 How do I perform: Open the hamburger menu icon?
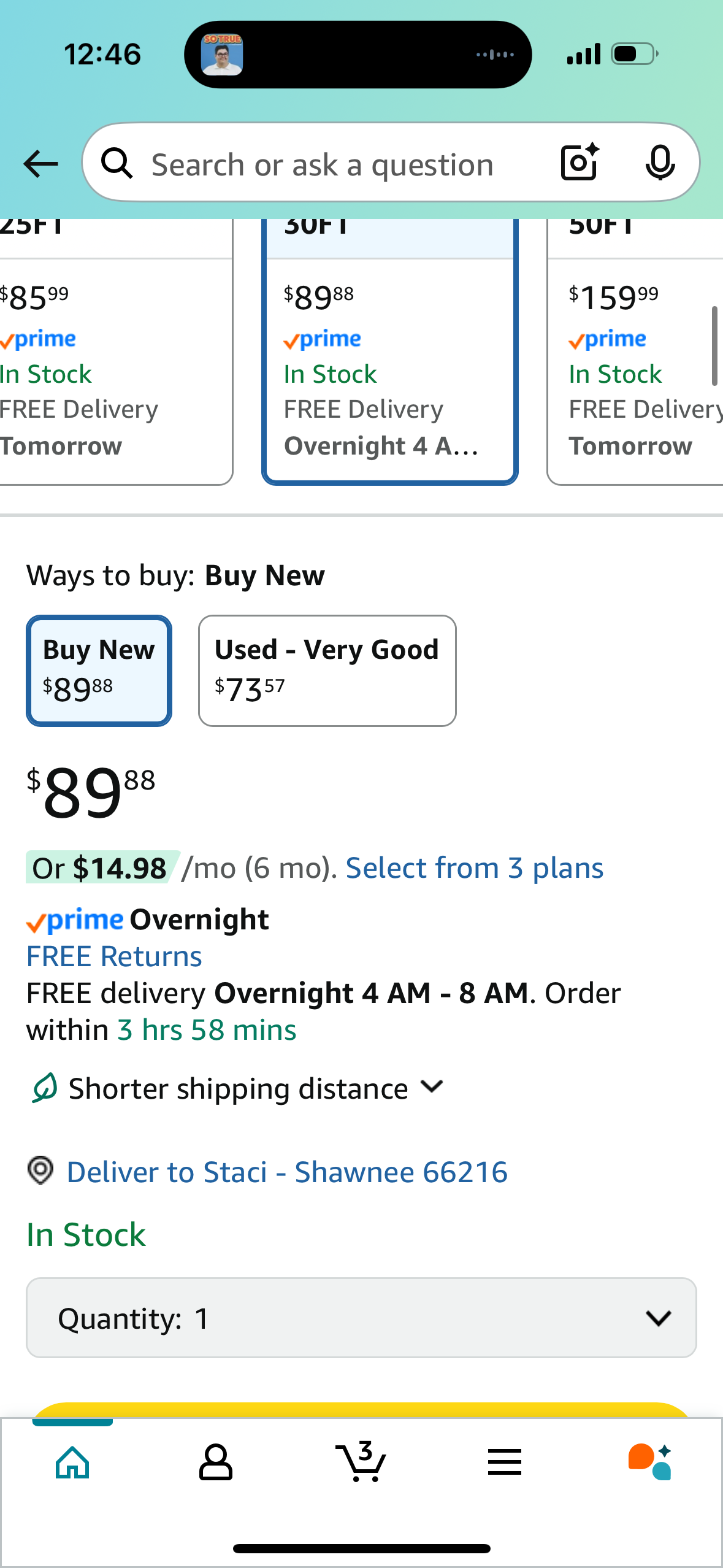point(505,1462)
